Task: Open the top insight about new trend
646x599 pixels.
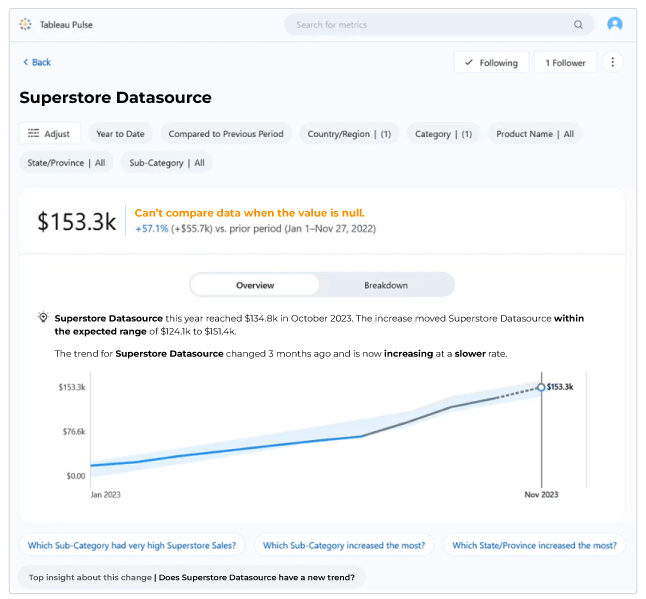Action: pos(192,577)
